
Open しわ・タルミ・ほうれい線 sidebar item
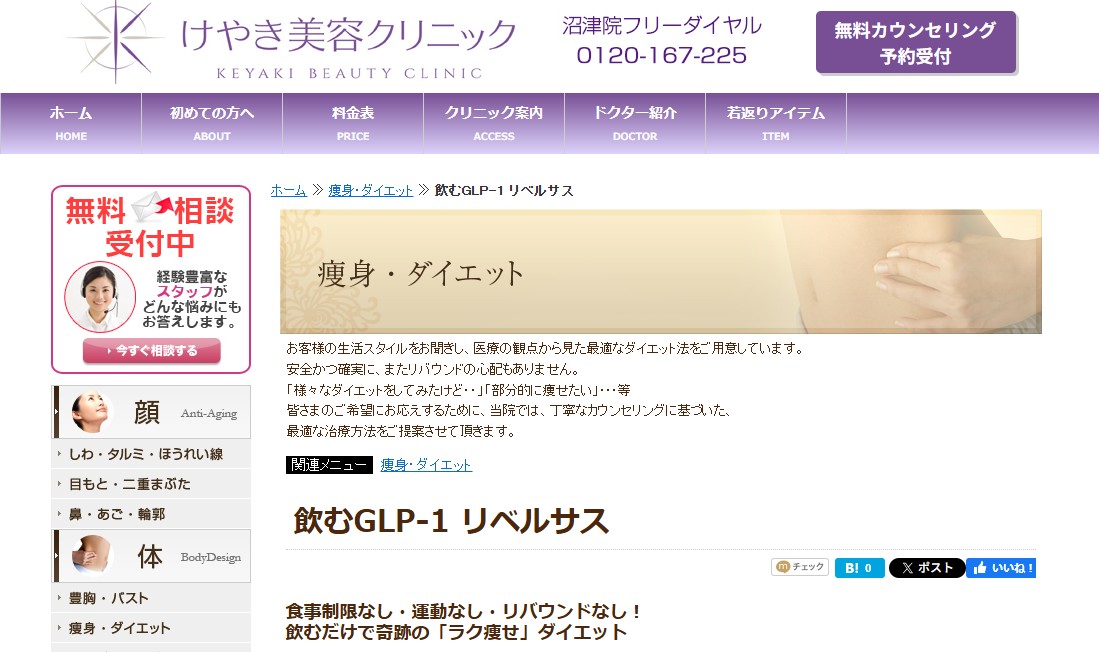click(x=151, y=454)
